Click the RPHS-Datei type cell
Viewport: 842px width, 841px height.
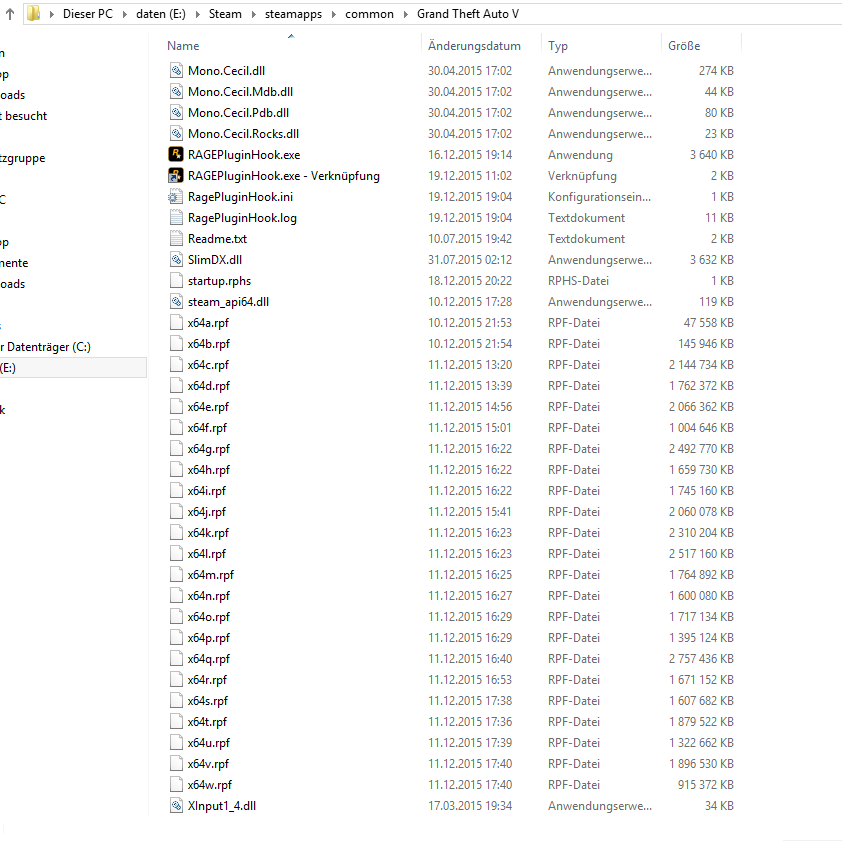[578, 280]
